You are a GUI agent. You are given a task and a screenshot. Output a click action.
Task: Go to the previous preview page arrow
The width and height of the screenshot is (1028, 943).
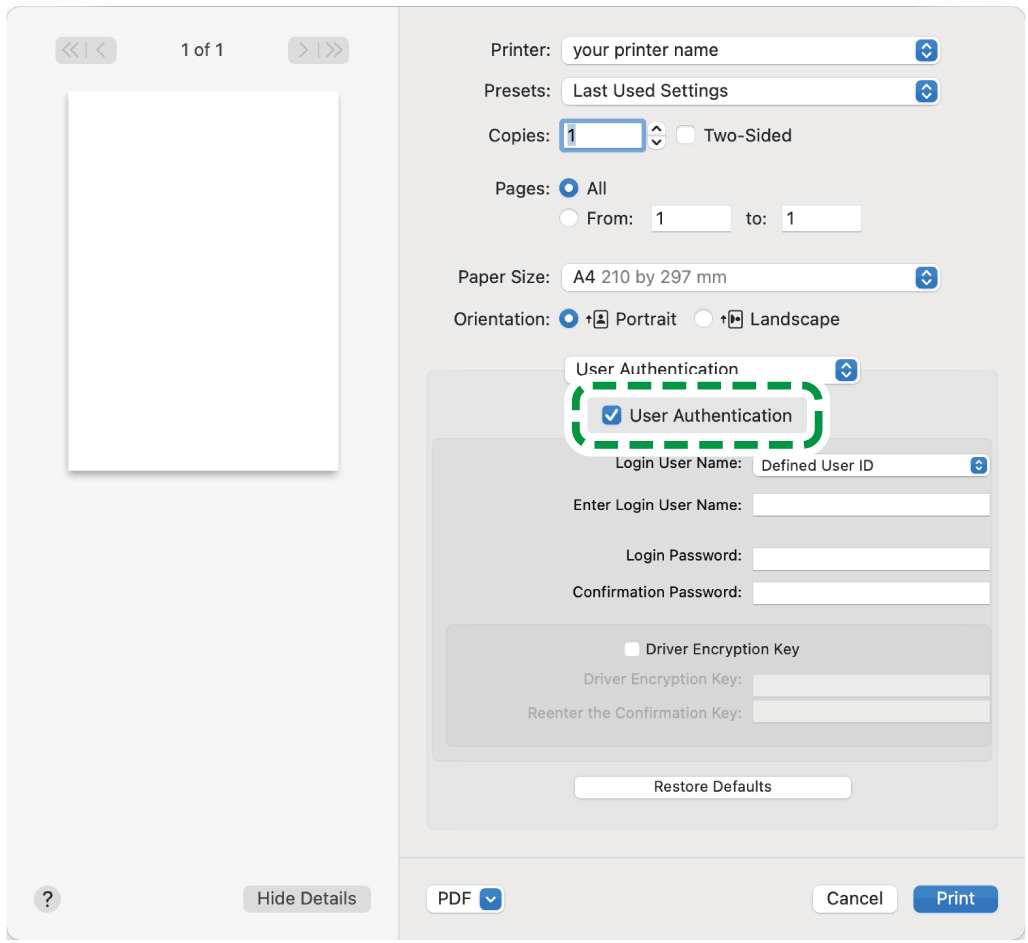coord(101,50)
